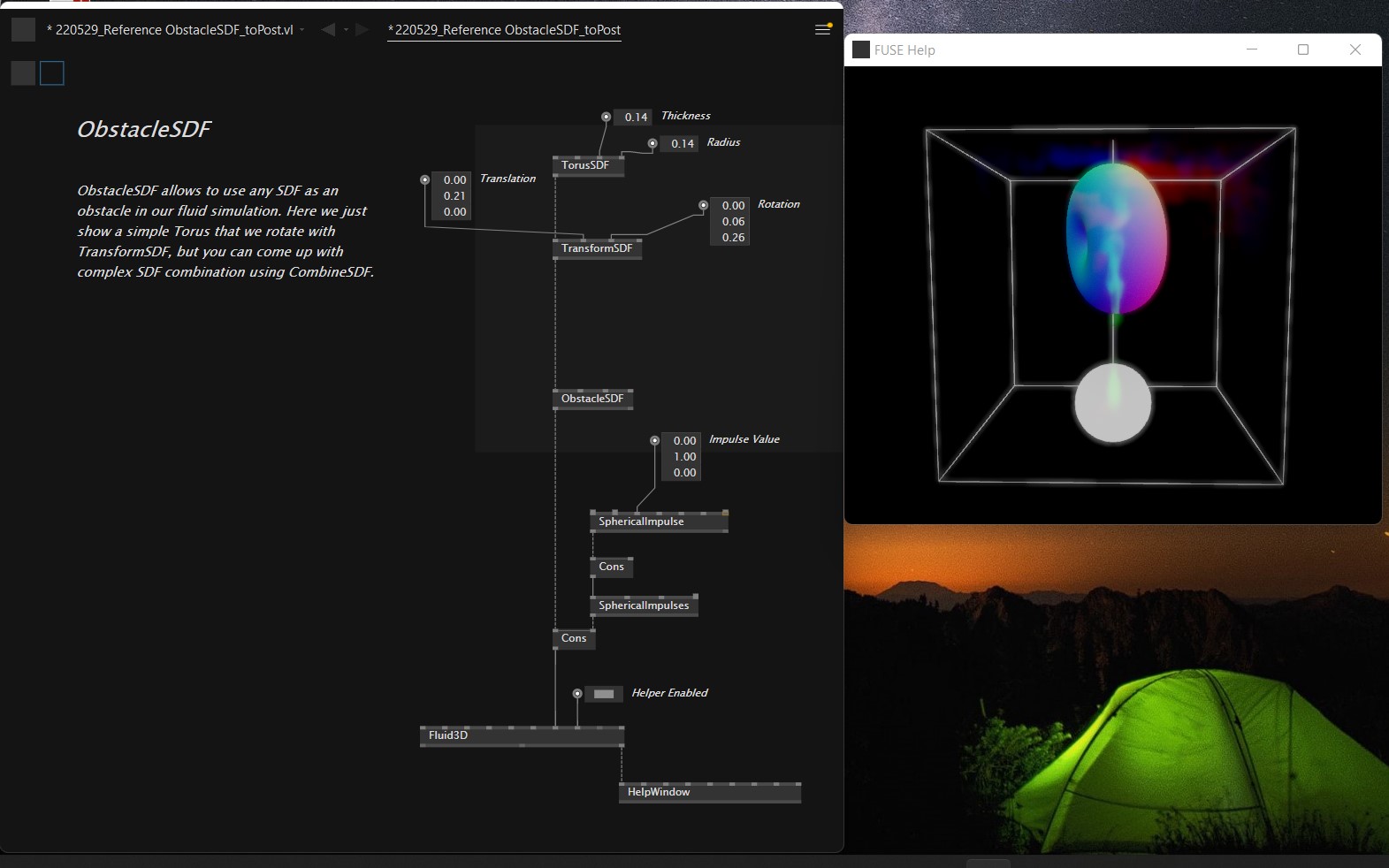1389x868 pixels.
Task: Select the Cons node above Fluid3D
Action: click(x=574, y=638)
